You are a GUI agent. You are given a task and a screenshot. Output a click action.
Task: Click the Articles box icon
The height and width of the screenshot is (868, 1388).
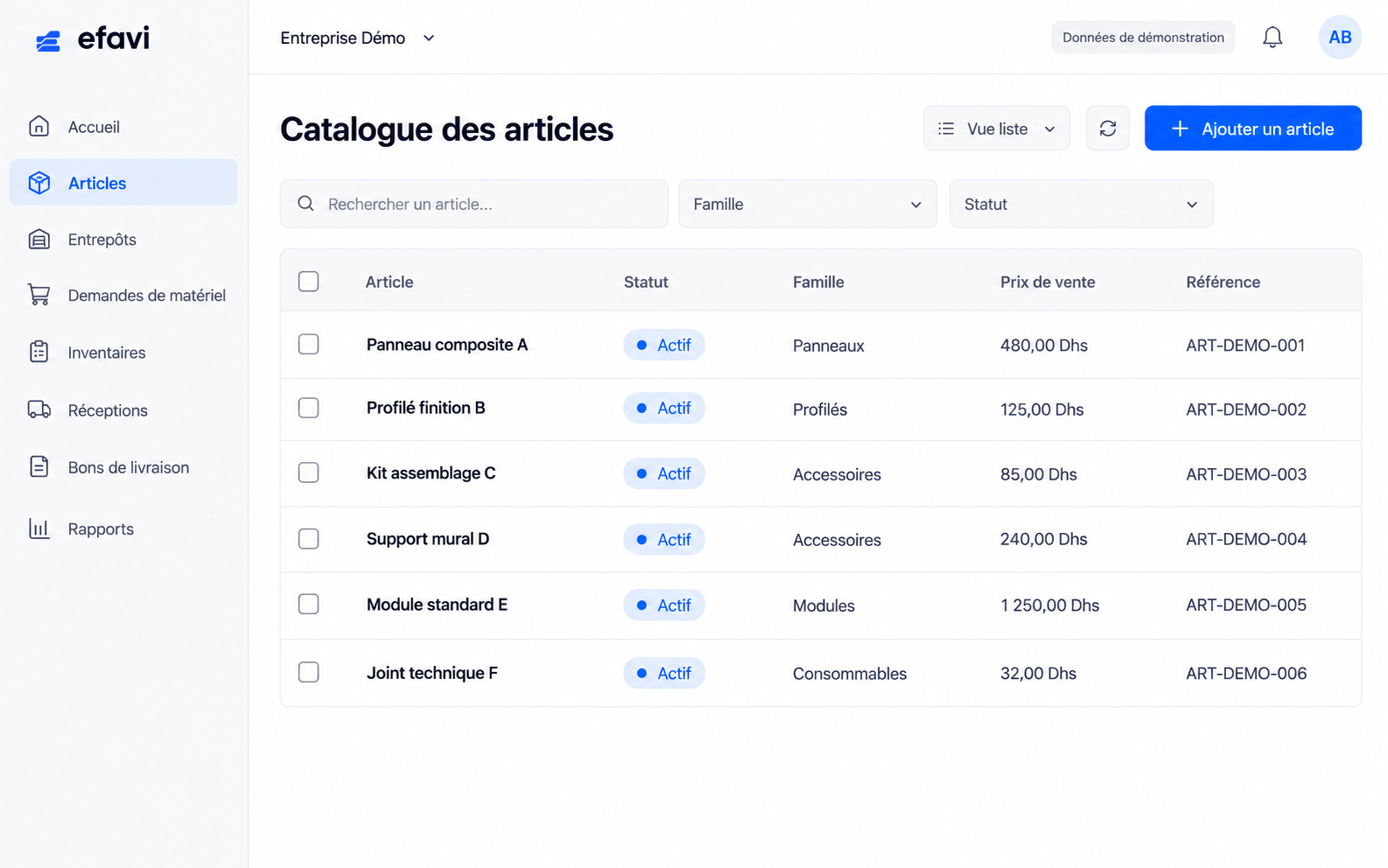[39, 182]
